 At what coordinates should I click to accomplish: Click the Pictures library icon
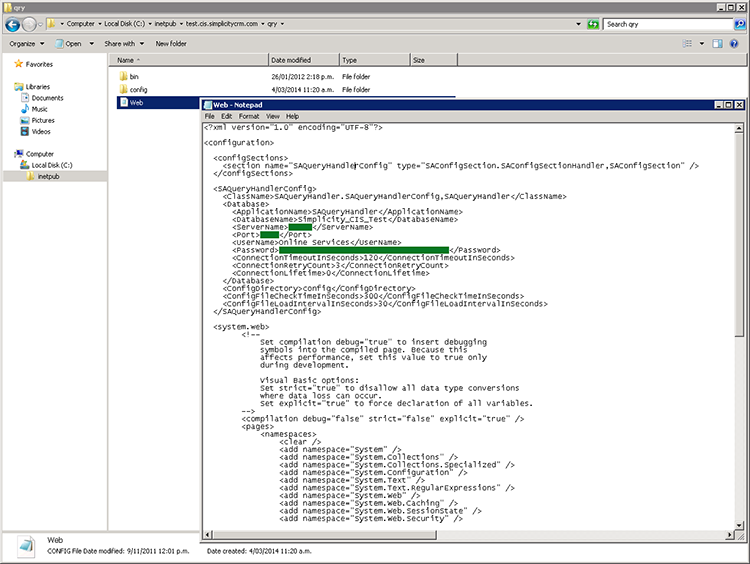(x=25, y=120)
